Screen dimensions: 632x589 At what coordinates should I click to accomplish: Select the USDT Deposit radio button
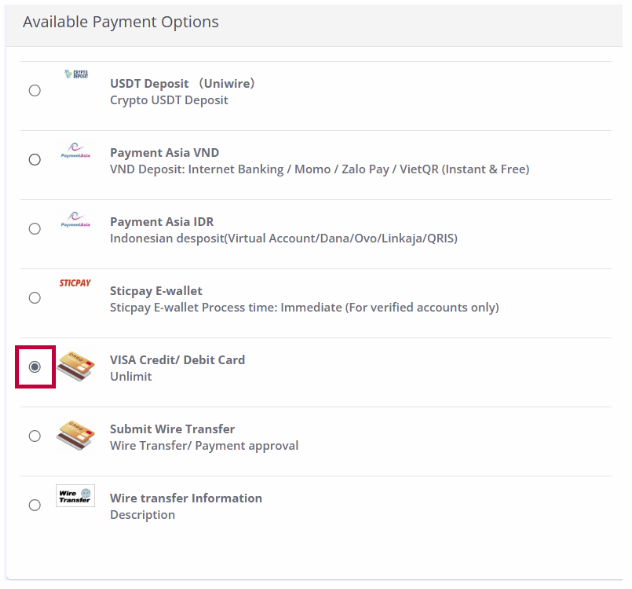coord(35,91)
